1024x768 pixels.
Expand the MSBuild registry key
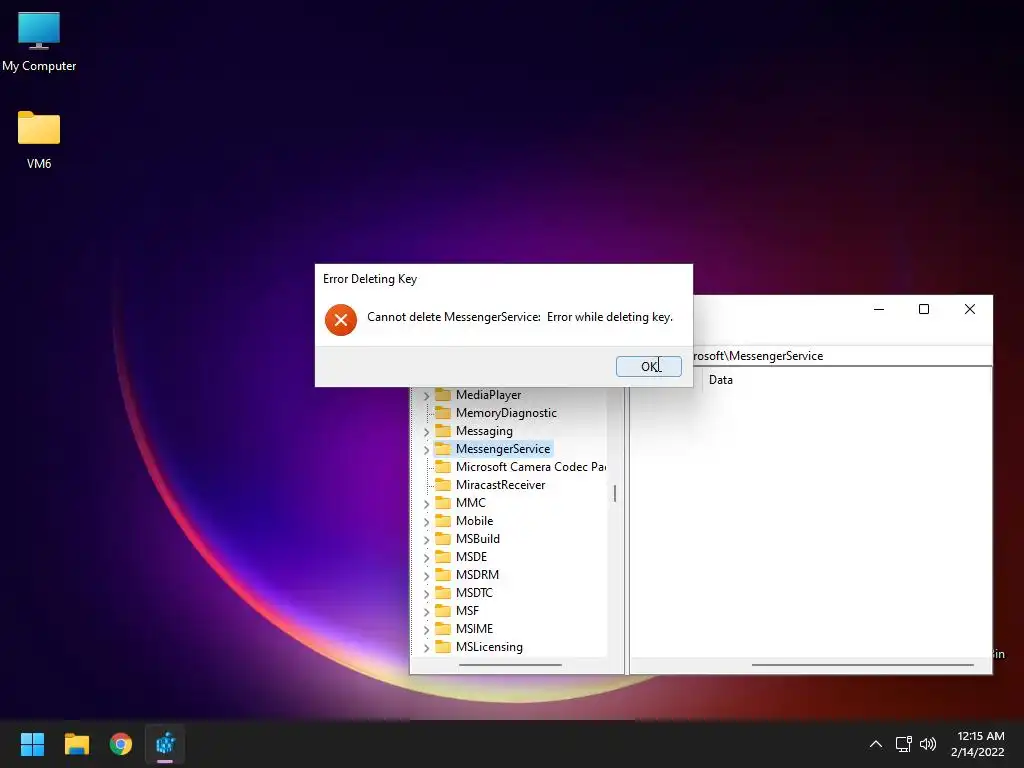point(426,539)
